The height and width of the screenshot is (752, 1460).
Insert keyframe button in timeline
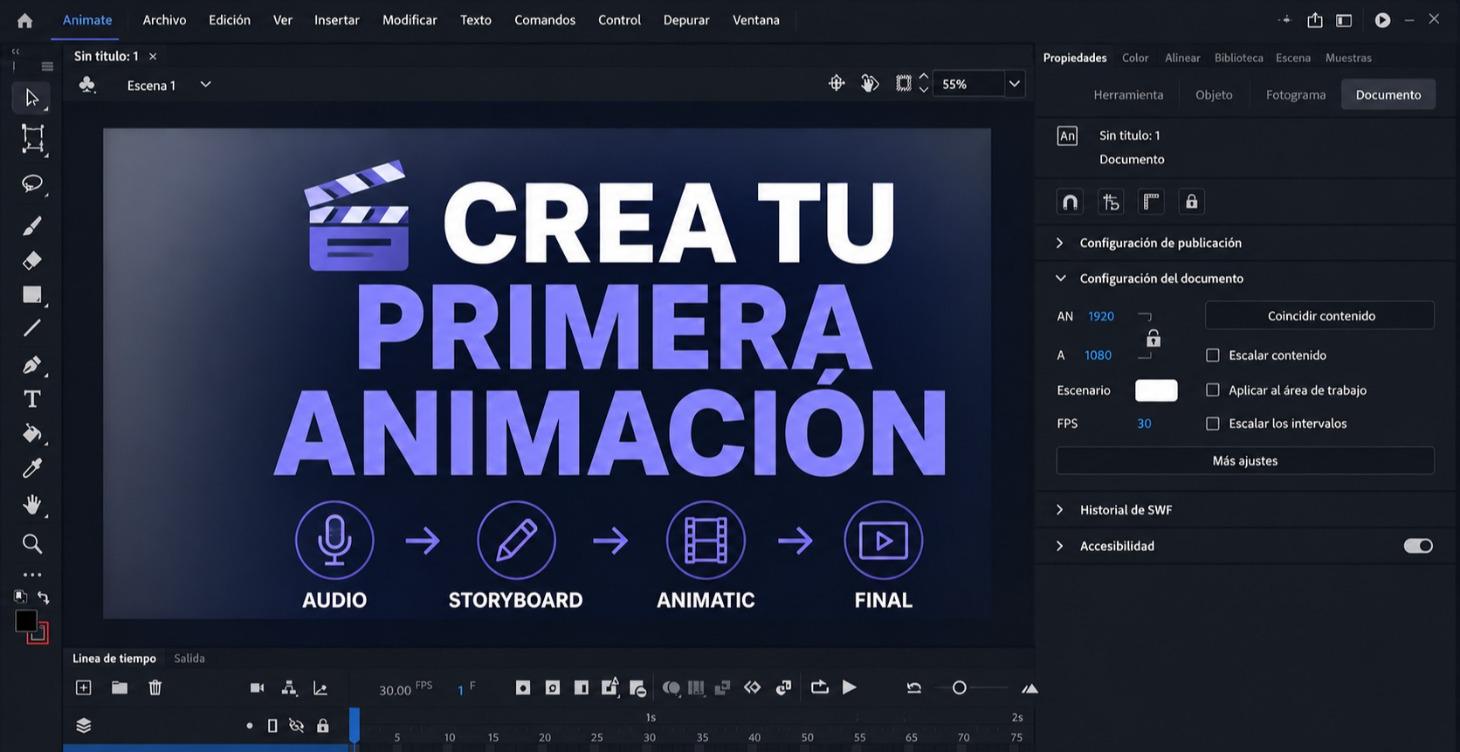tap(522, 688)
